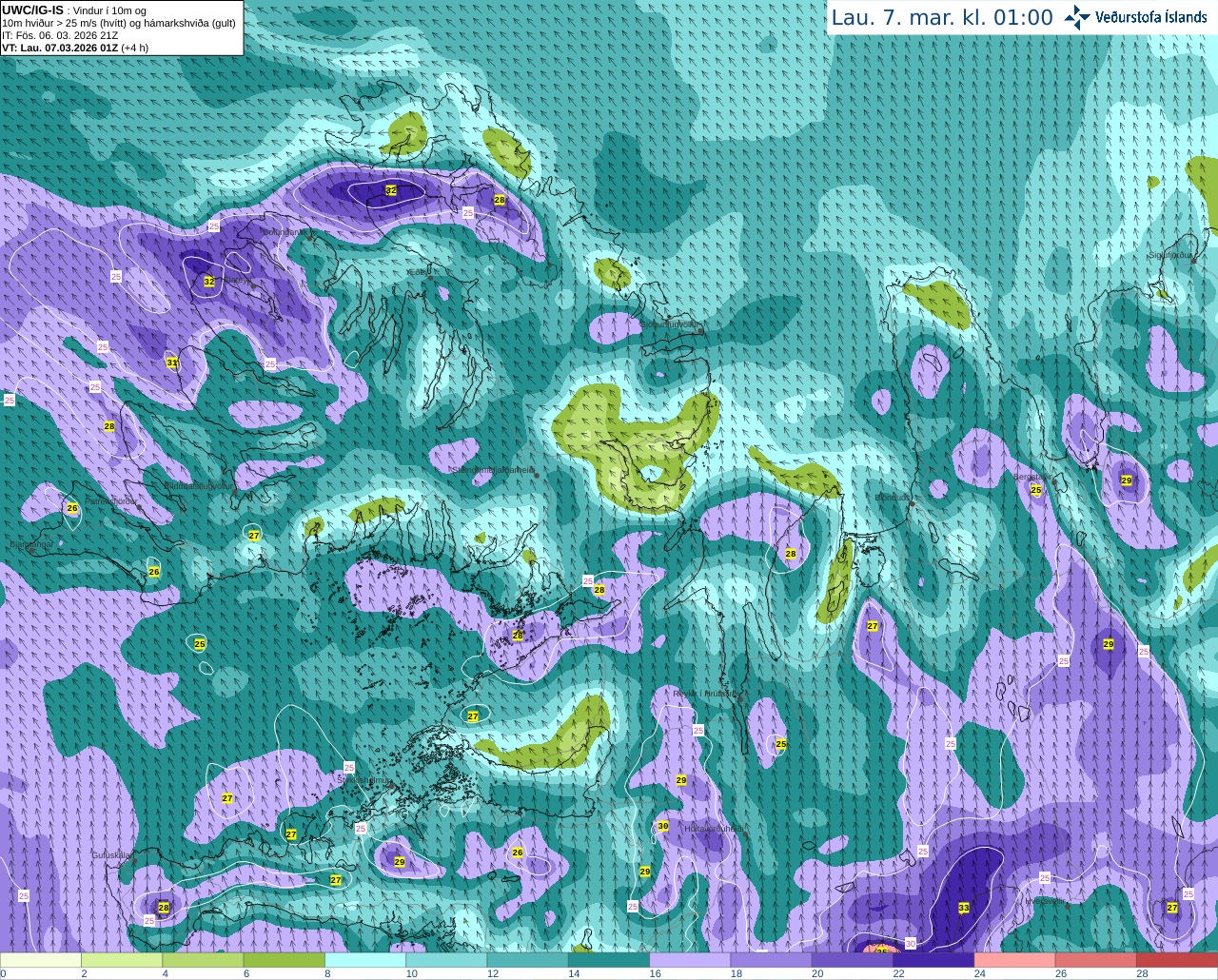The image size is (1218, 980).
Task: Click the yellow gust value 32 beside Flateyri
Action: tap(209, 282)
